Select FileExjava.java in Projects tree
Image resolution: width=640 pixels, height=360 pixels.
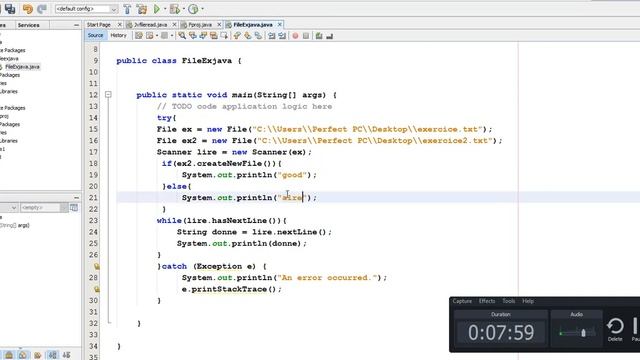(22, 67)
